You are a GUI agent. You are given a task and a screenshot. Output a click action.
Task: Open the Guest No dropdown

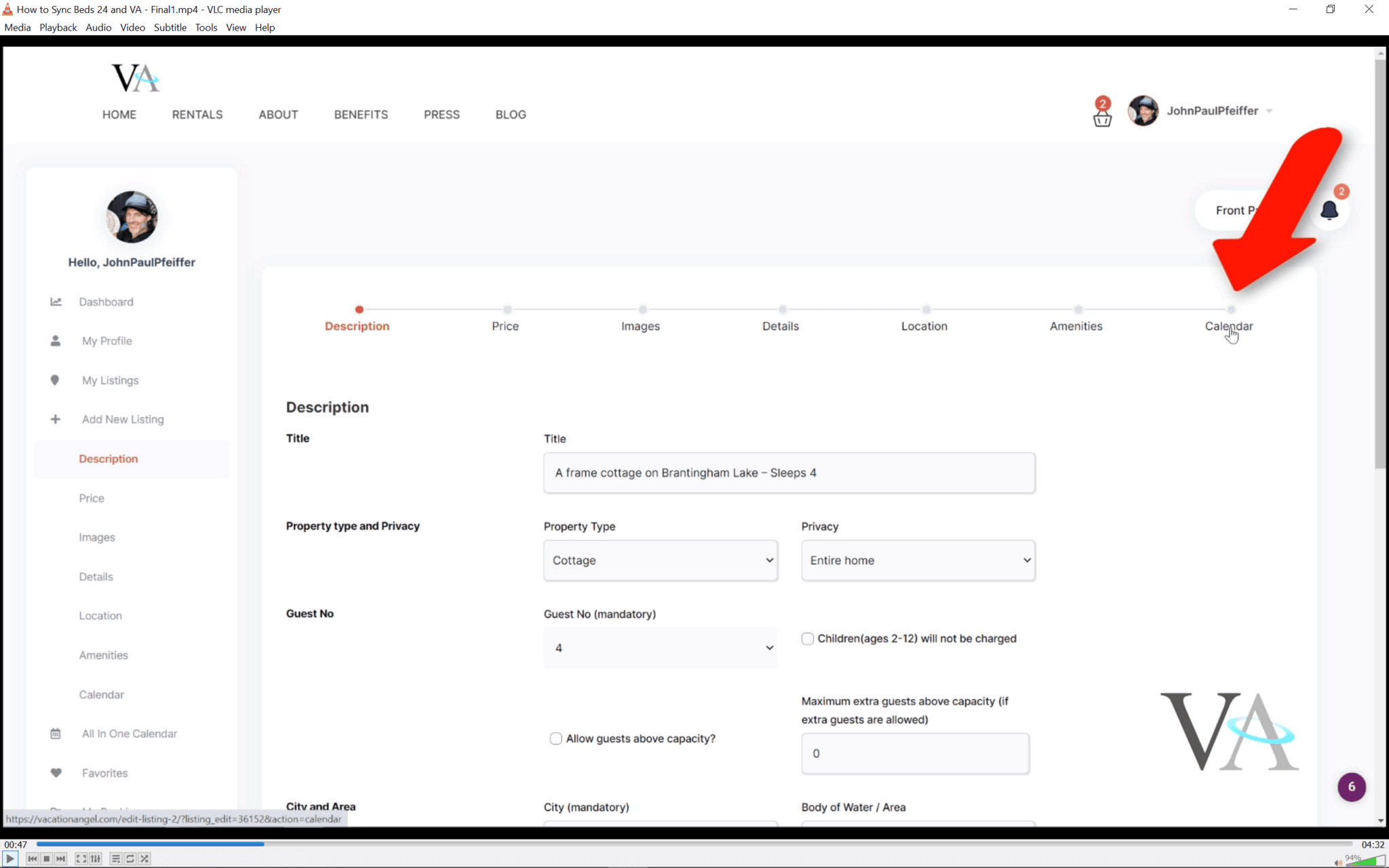tap(660, 648)
